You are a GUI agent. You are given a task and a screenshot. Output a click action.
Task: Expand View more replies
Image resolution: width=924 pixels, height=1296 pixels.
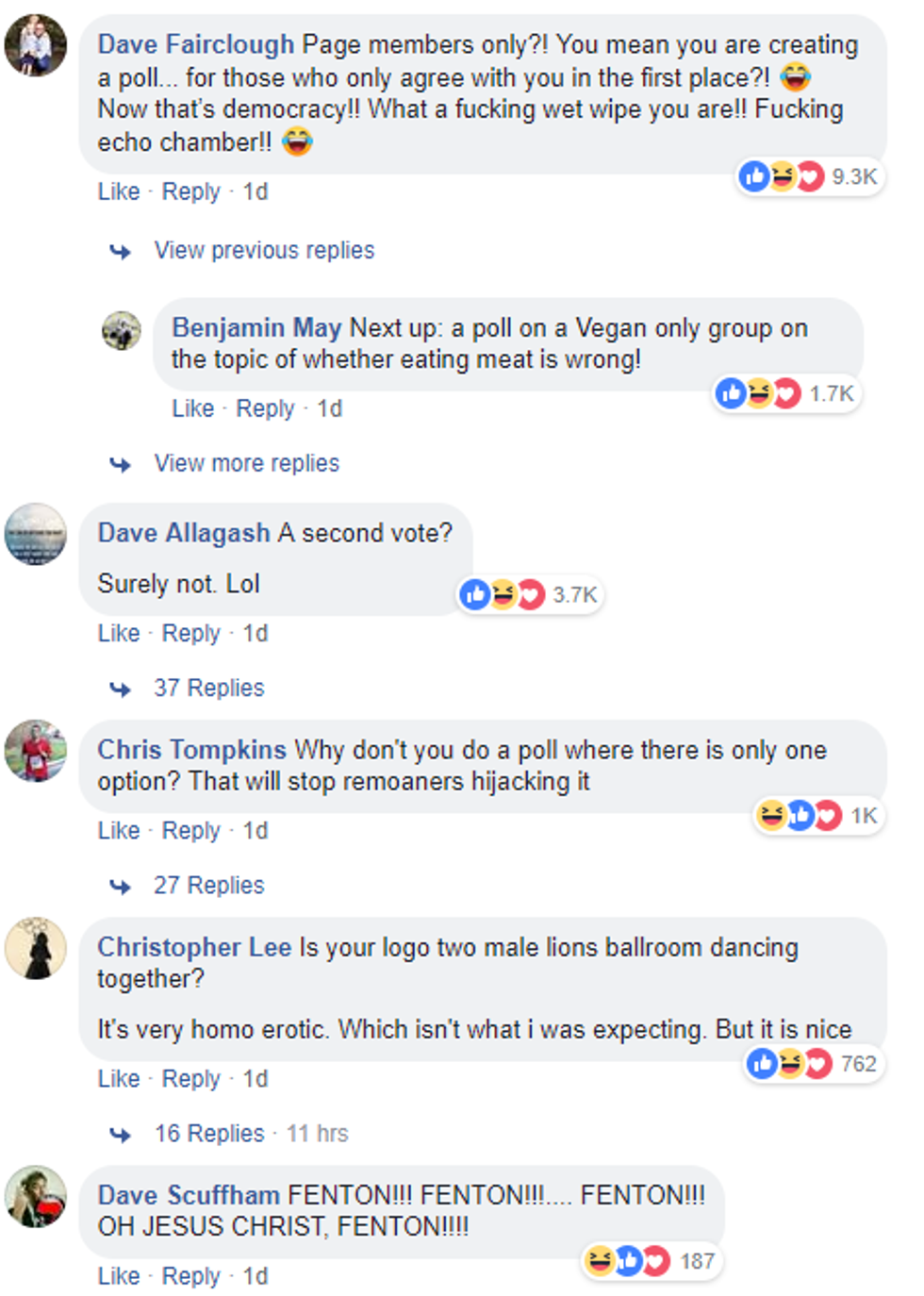click(x=246, y=463)
